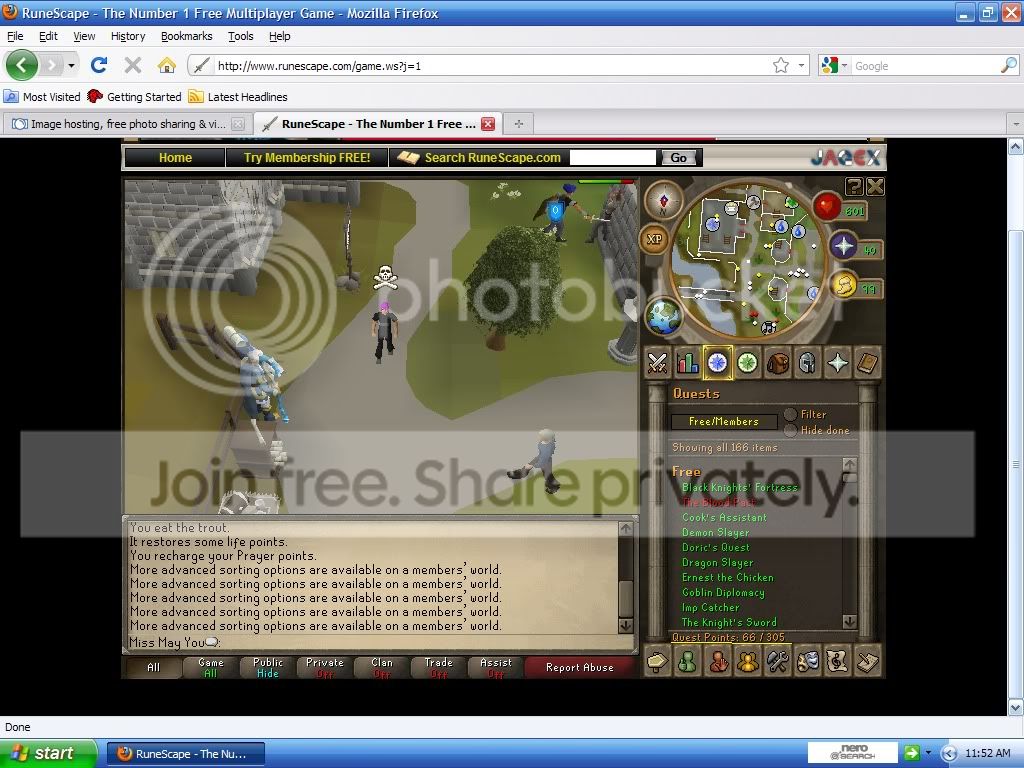The image size is (1024, 768).
Task: Switch to the Image hosting browser tab
Action: click(120, 123)
